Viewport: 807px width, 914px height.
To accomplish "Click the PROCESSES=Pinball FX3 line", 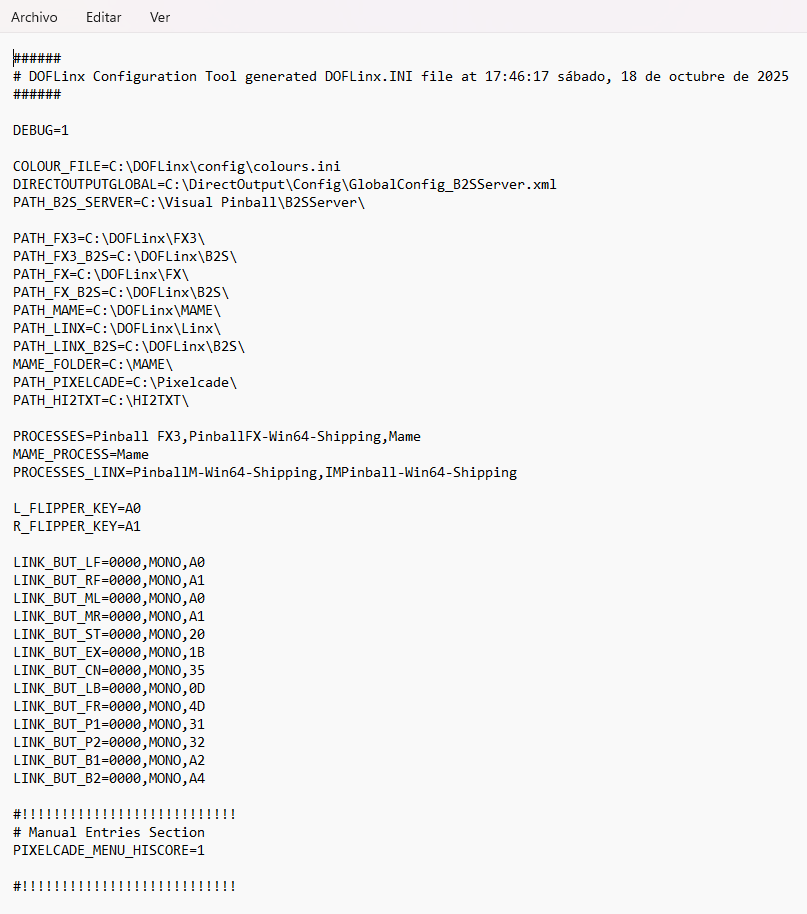I will [217, 436].
